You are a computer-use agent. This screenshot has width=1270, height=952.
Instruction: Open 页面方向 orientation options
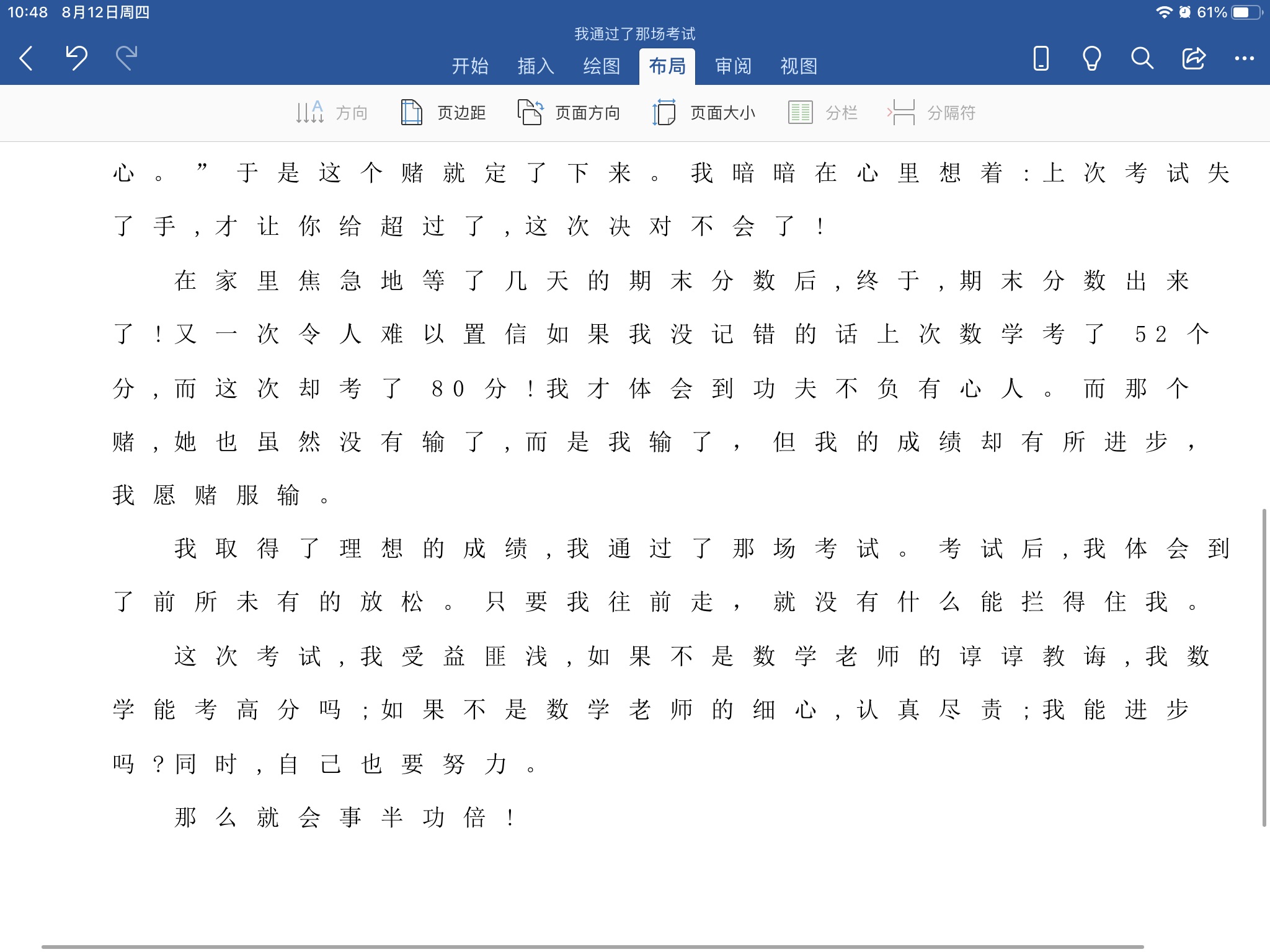tap(569, 113)
